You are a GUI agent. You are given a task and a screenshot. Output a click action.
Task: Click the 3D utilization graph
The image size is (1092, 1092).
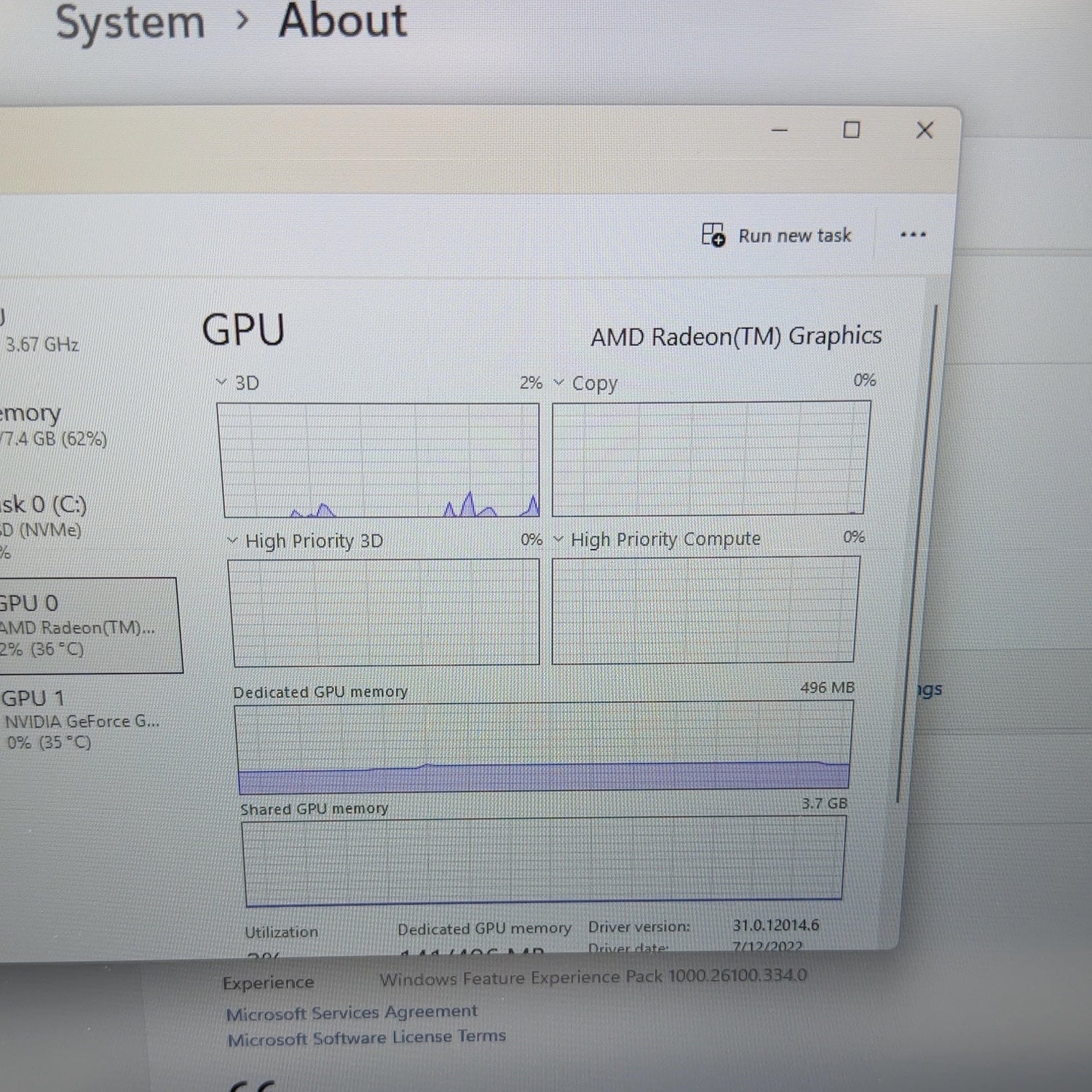(x=379, y=460)
